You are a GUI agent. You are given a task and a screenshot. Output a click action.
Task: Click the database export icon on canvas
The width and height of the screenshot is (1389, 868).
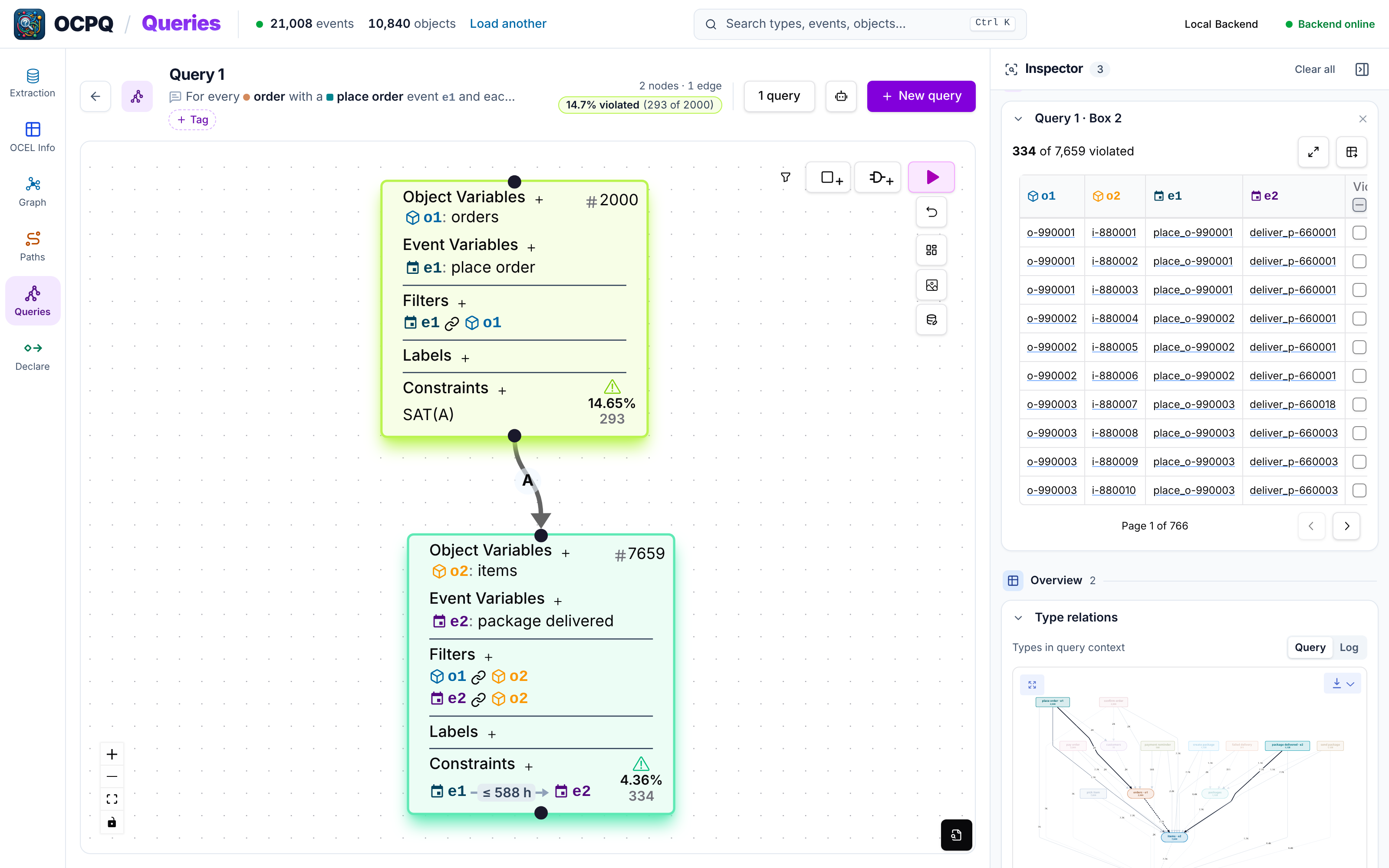pos(931,320)
